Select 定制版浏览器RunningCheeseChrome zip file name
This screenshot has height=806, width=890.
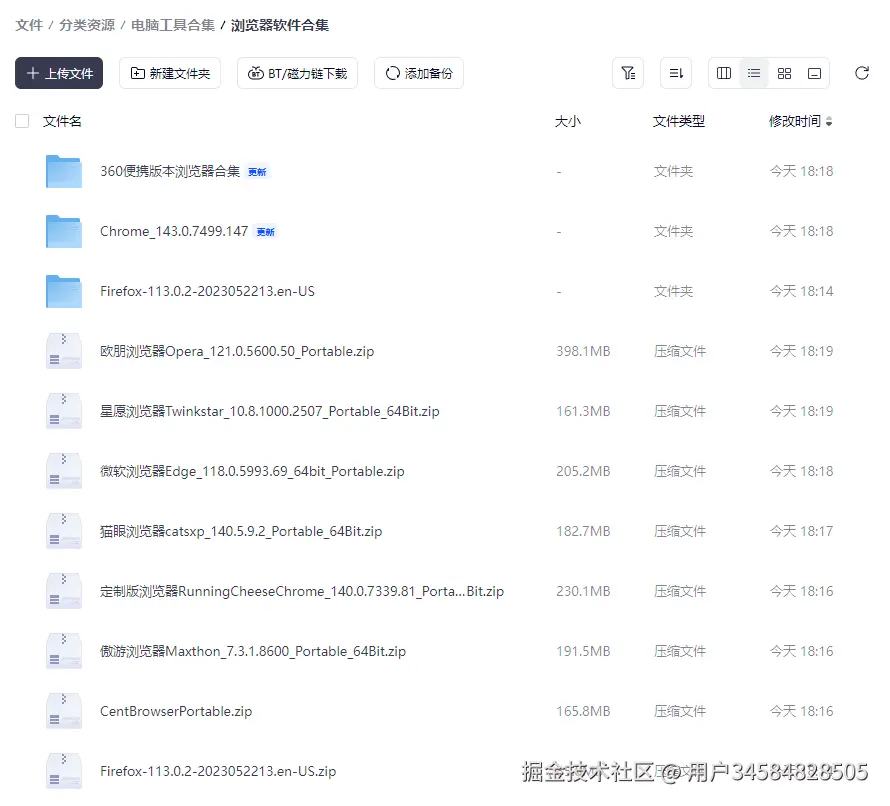pos(301,591)
